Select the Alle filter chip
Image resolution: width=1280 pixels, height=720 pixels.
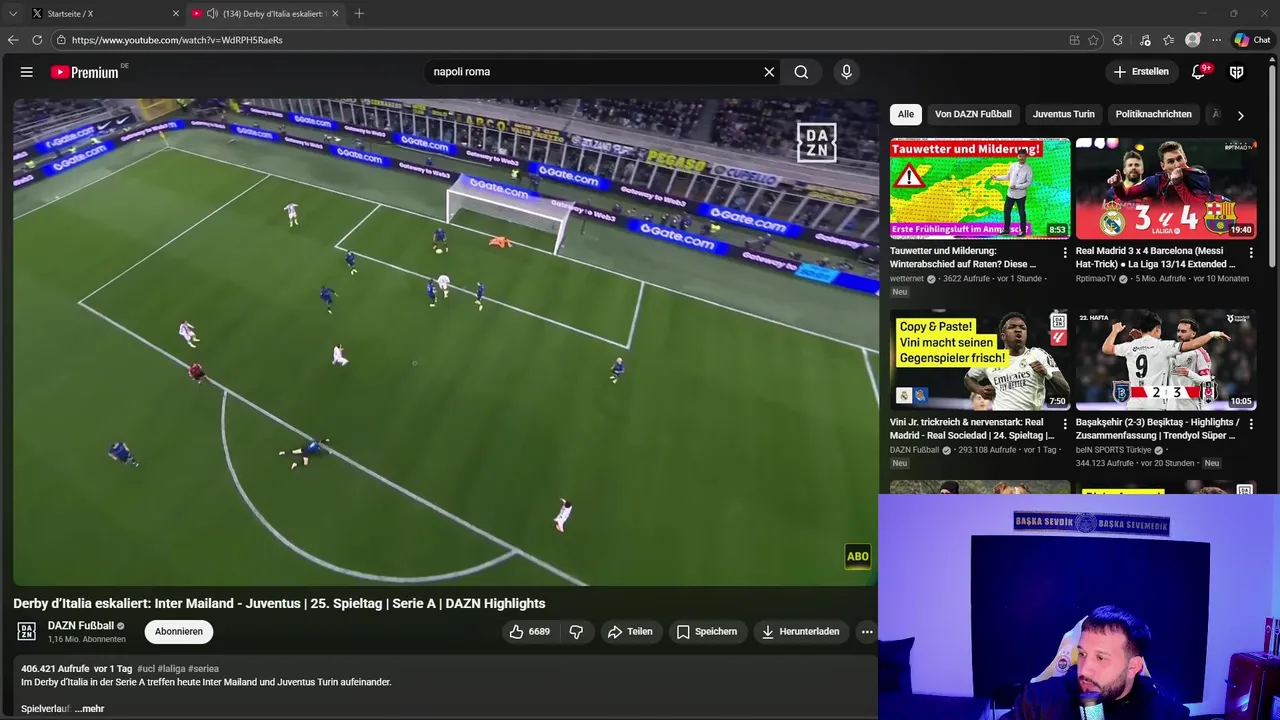pos(905,114)
